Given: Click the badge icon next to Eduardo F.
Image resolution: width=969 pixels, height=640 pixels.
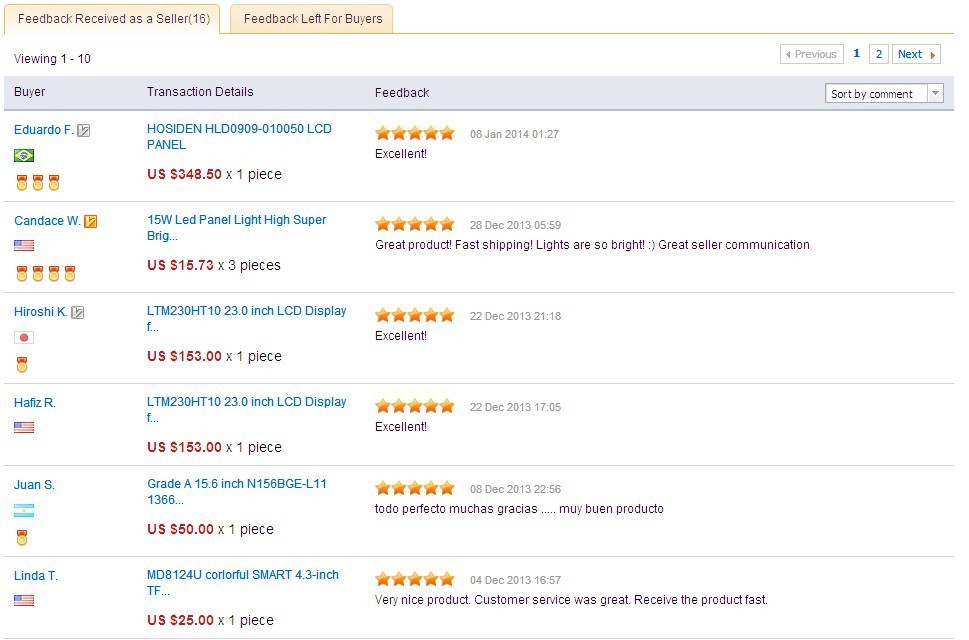Looking at the screenshot, I should [x=84, y=130].
